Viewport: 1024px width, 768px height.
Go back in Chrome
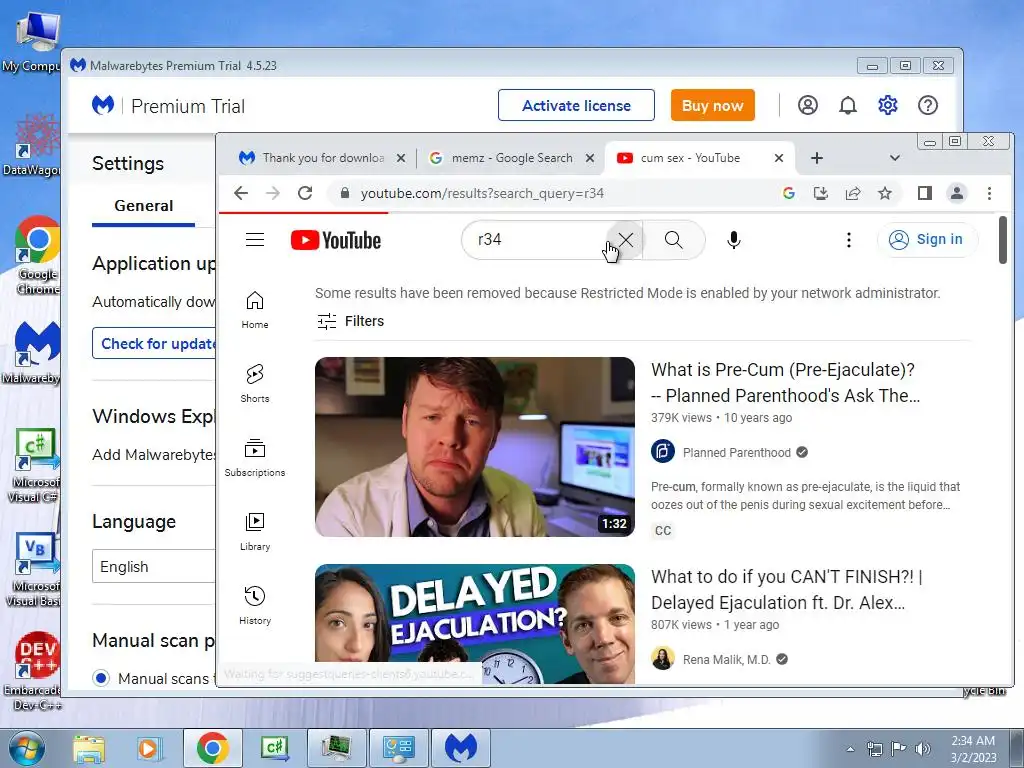coord(241,193)
